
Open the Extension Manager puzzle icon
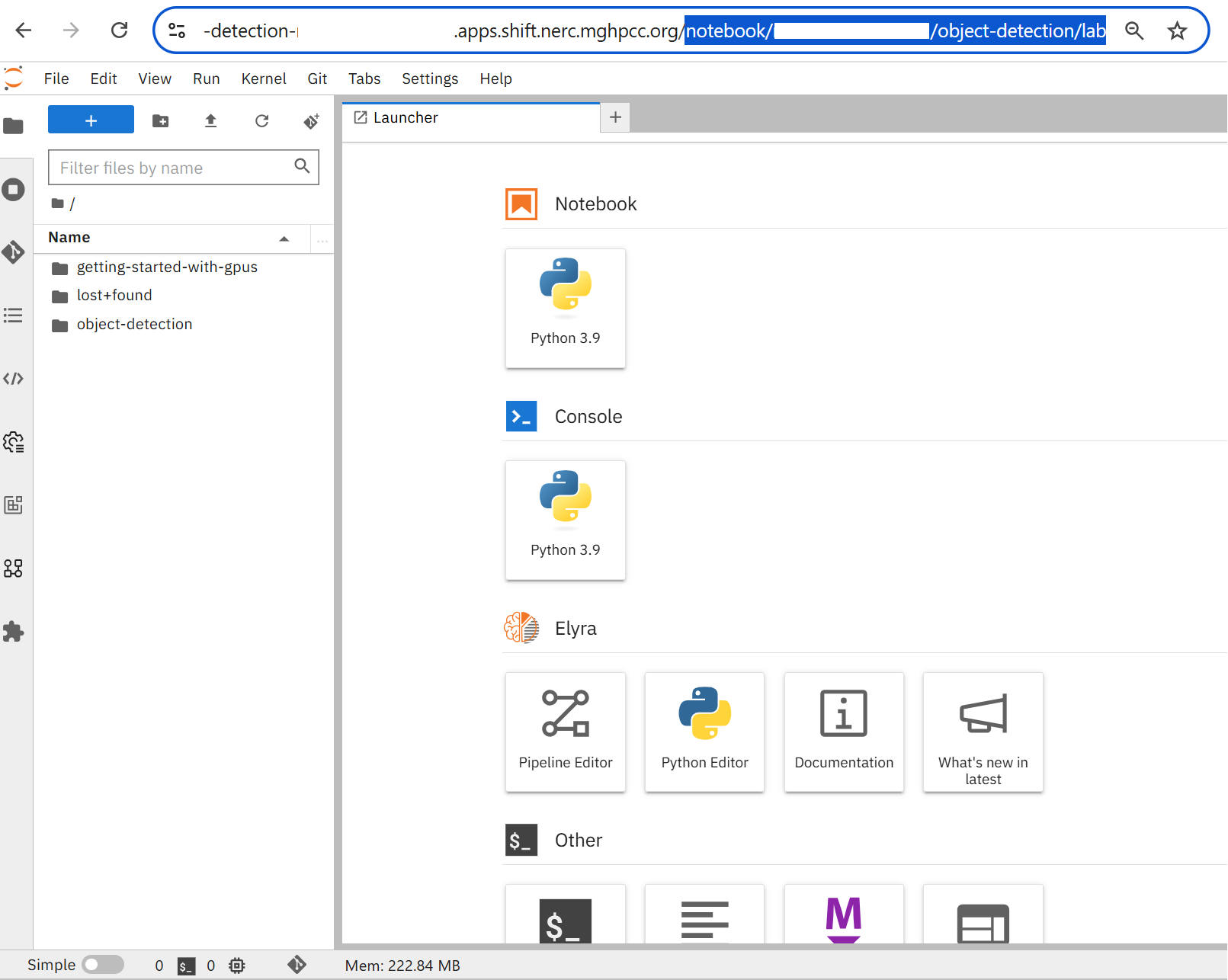[x=14, y=632]
